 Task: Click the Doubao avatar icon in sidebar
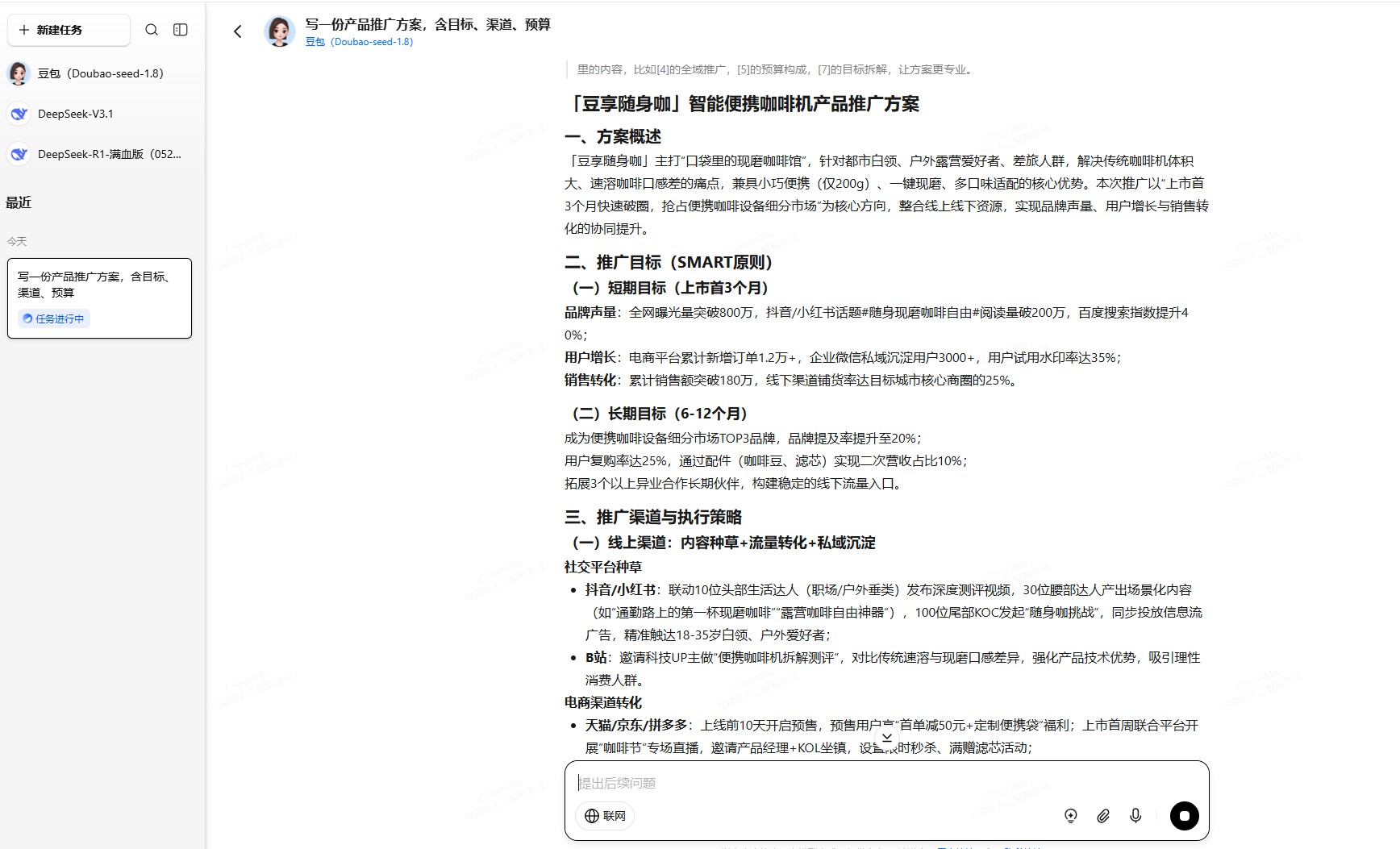19,73
